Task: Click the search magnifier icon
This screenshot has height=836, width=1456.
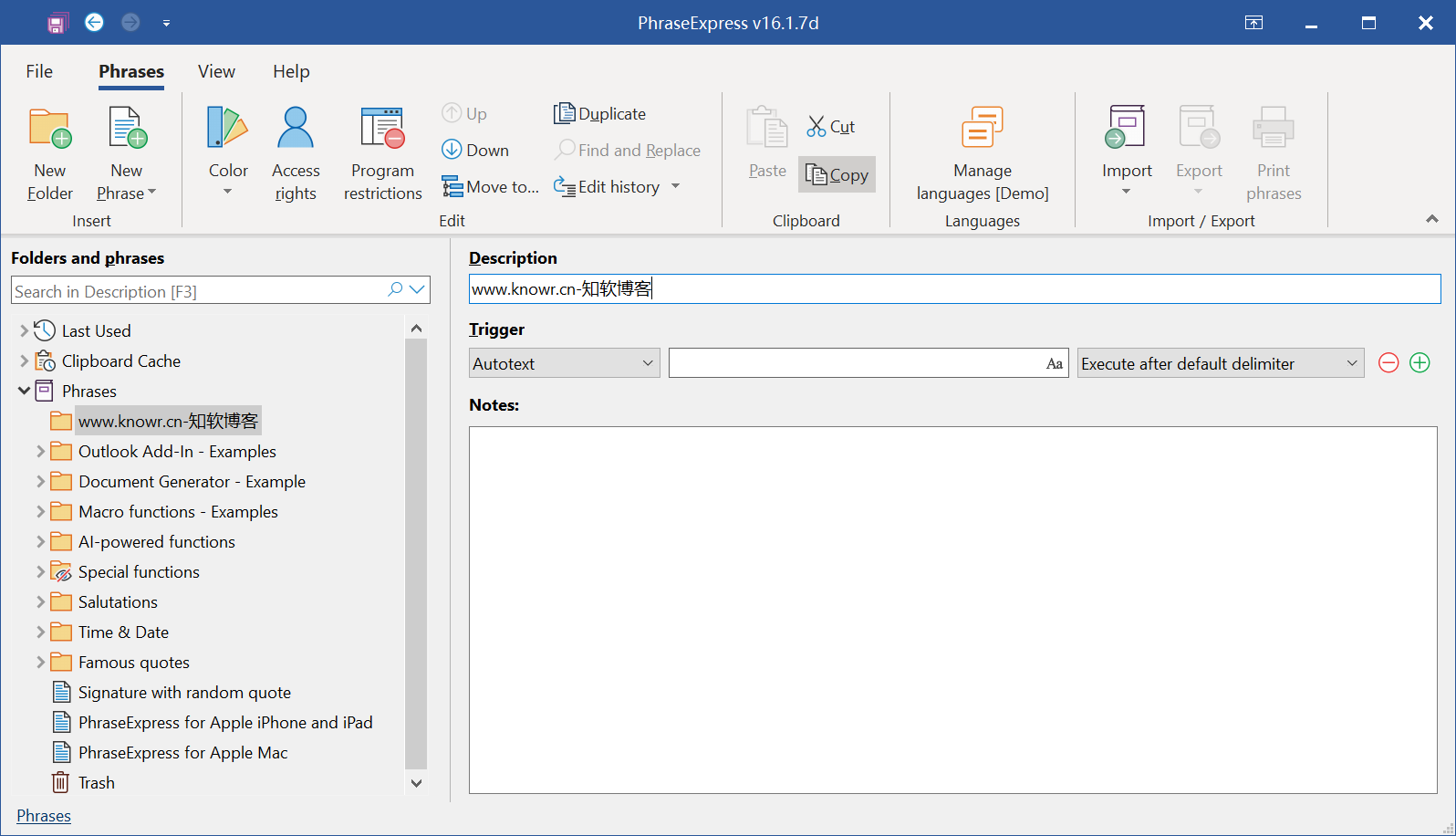Action: click(395, 289)
